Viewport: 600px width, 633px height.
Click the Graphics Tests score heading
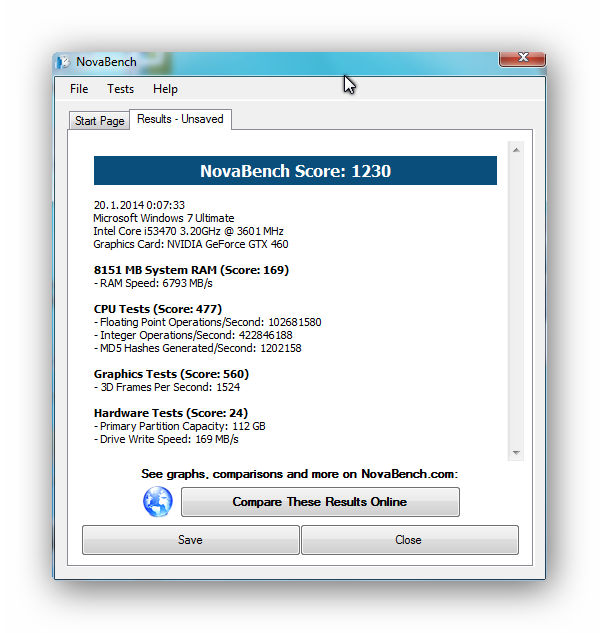tap(172, 374)
